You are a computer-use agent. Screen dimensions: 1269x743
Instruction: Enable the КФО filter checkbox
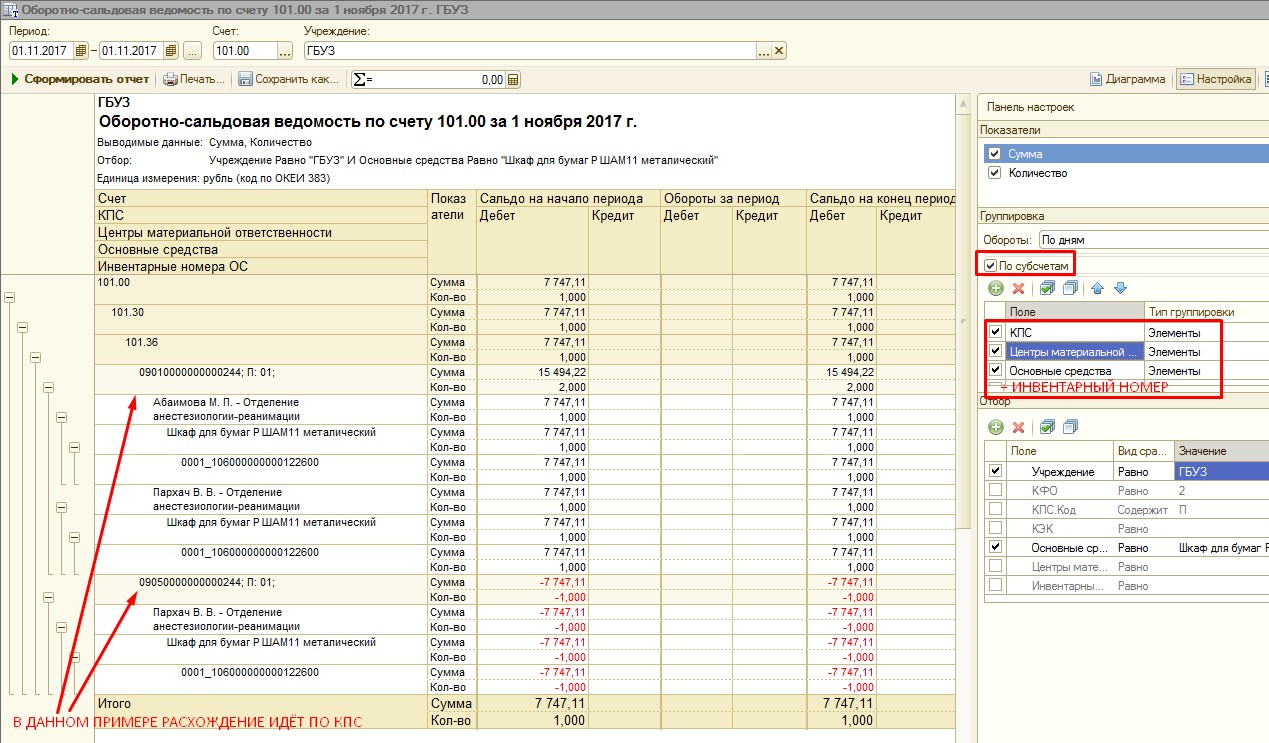tap(994, 491)
